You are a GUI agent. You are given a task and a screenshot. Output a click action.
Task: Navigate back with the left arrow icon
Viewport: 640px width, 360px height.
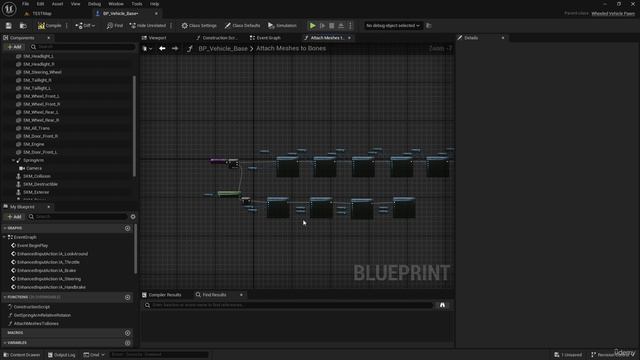162,49
